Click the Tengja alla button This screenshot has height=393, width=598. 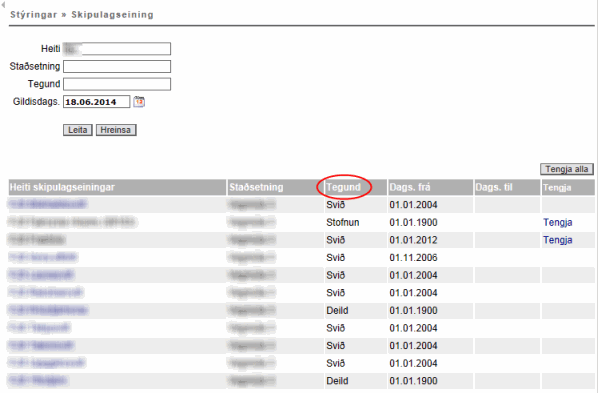coord(567,169)
